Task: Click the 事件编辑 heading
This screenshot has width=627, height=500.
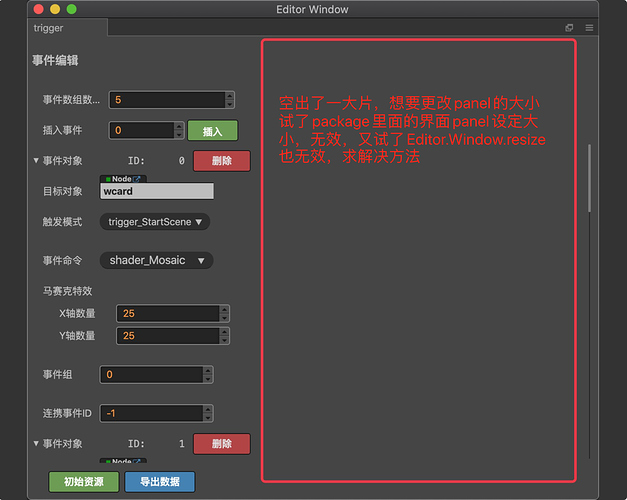Action: [x=55, y=60]
